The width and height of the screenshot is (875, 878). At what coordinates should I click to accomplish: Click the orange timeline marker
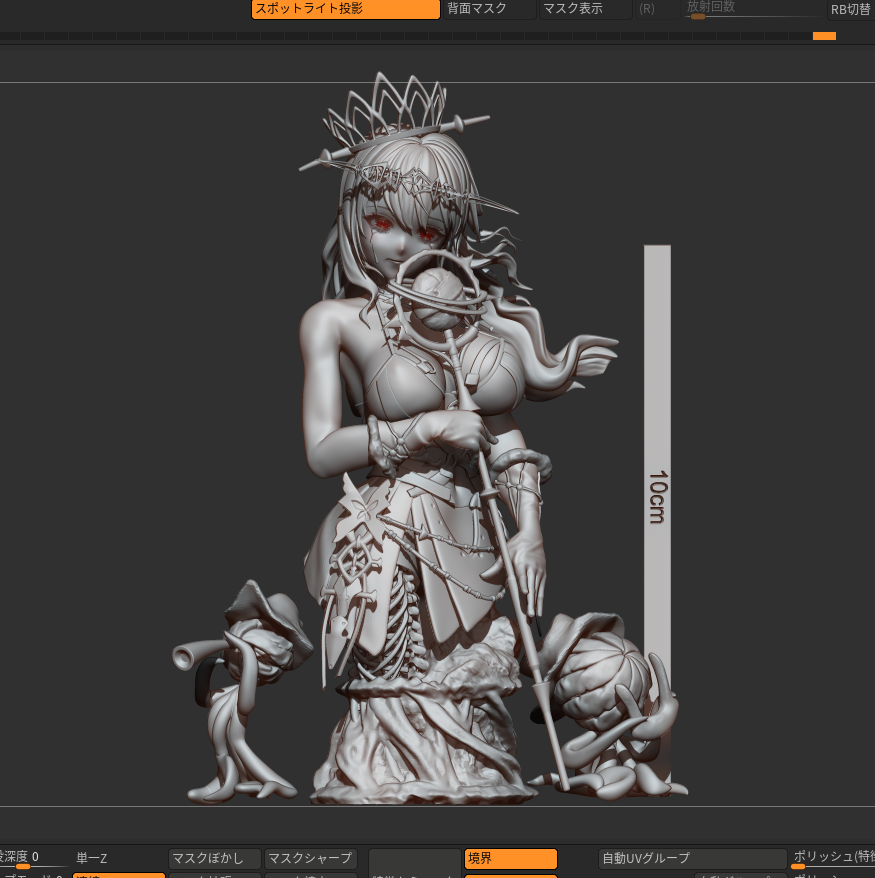coord(824,36)
